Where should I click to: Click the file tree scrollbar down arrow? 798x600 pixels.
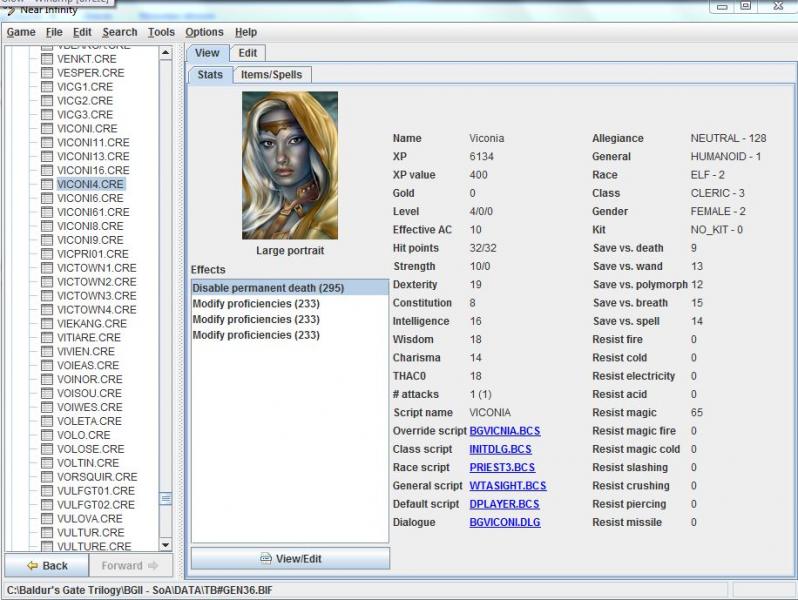[x=165, y=545]
